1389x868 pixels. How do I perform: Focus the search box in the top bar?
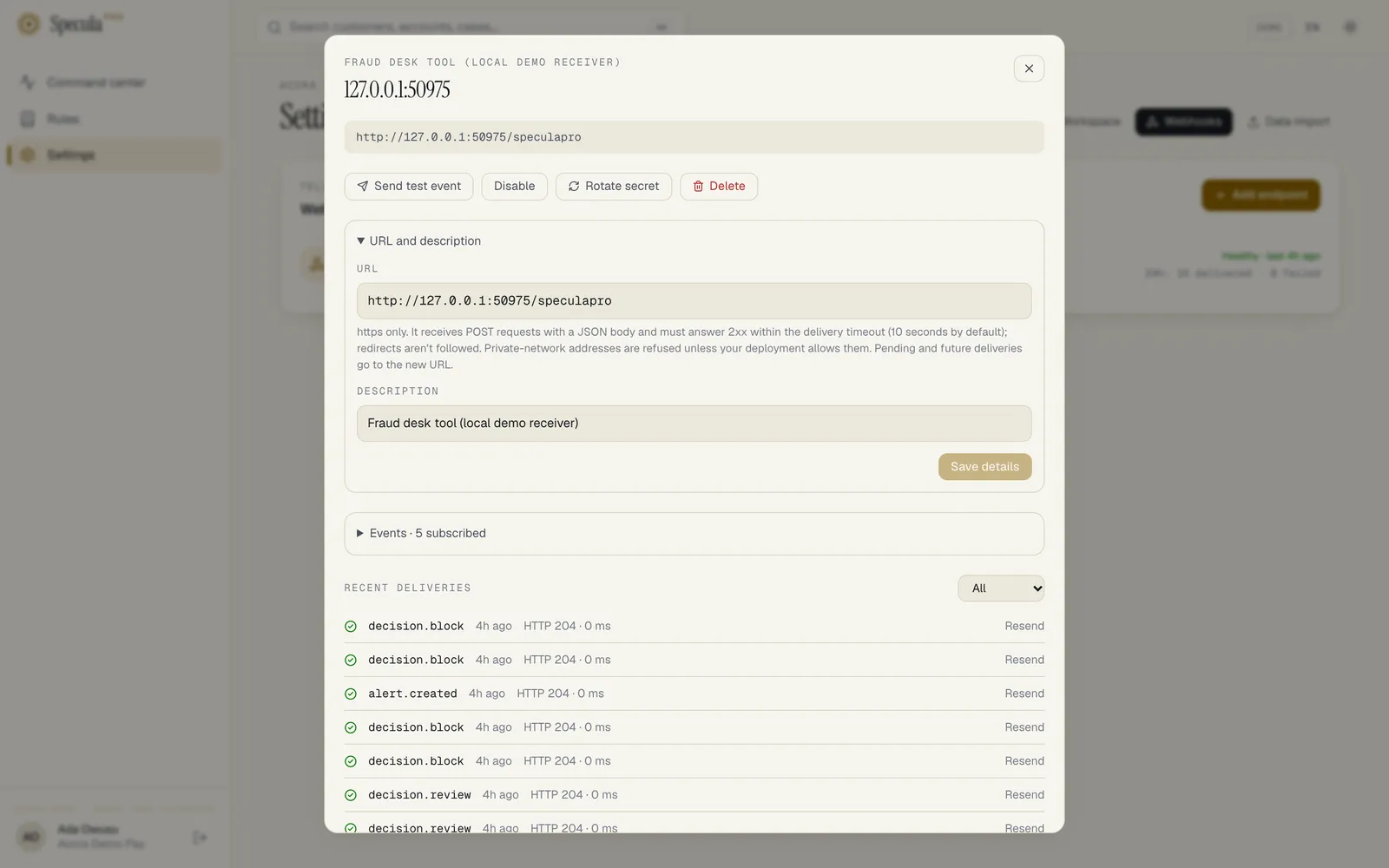pyautogui.click(x=469, y=27)
